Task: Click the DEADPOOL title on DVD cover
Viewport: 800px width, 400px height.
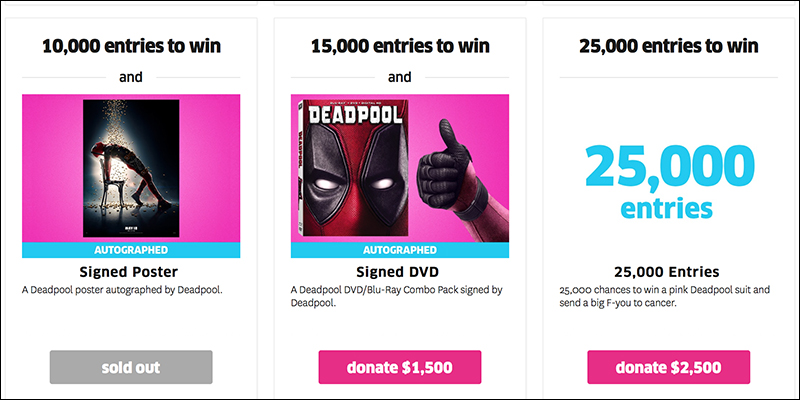Action: pyautogui.click(x=356, y=115)
